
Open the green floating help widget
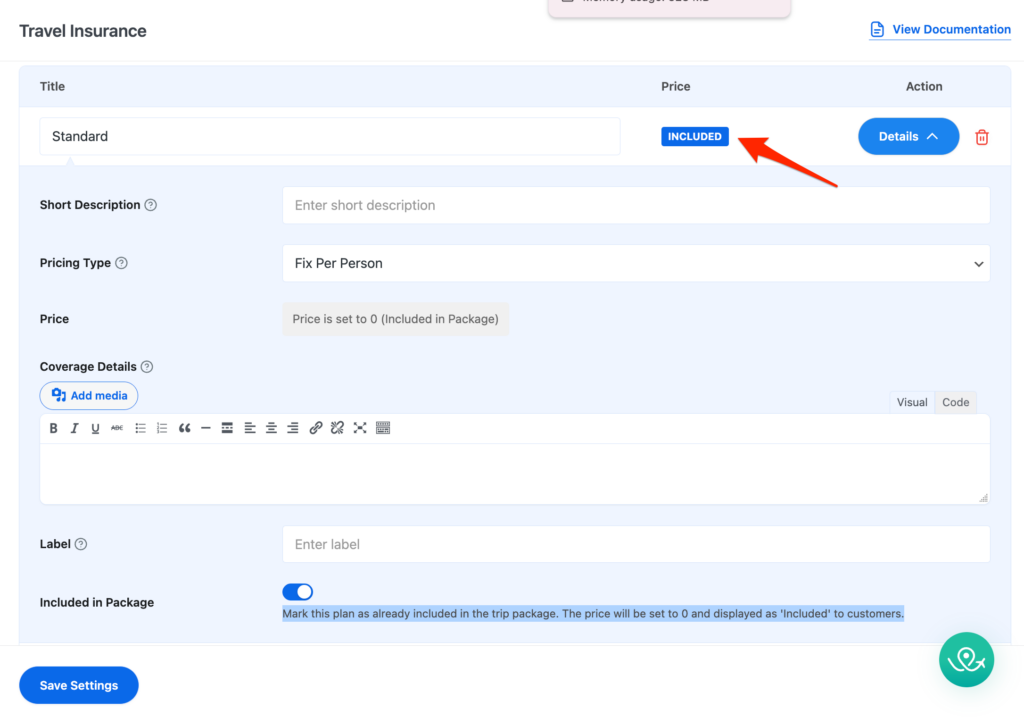click(x=966, y=660)
